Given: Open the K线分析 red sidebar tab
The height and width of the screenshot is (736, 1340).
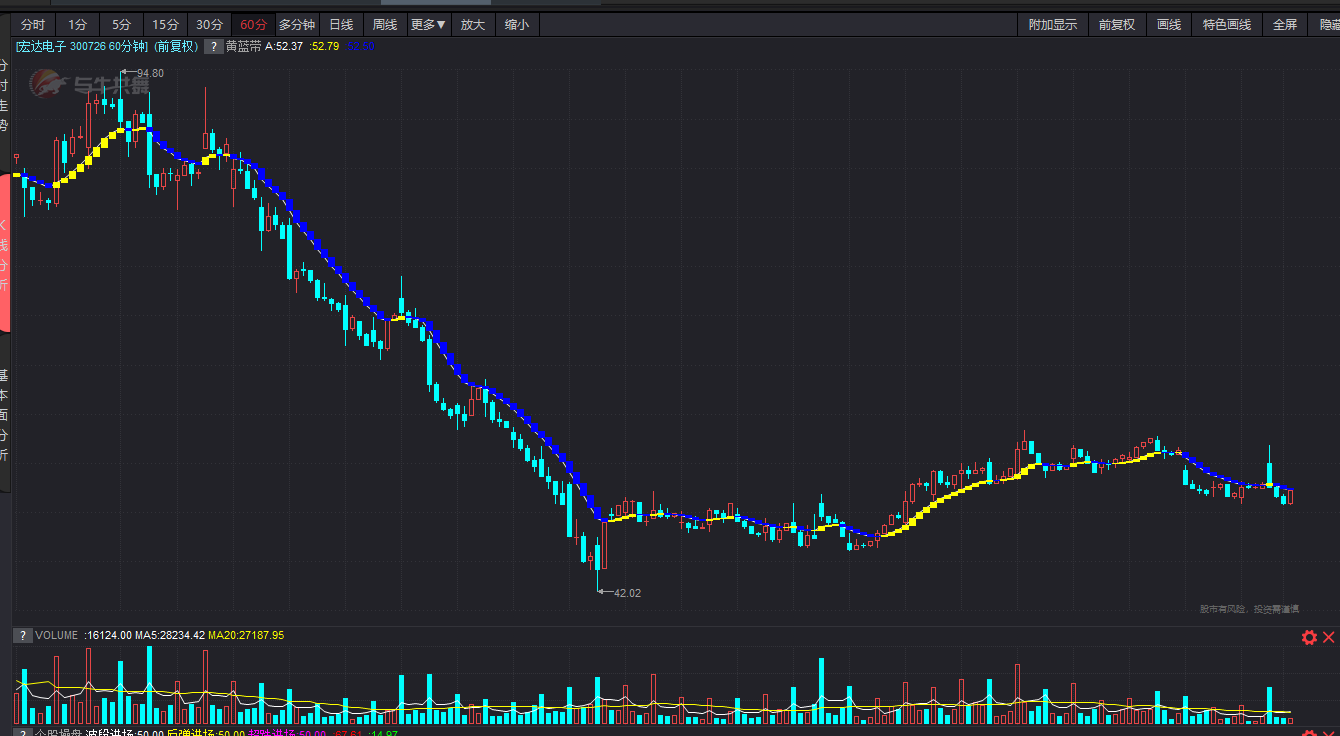Looking at the screenshot, I should (4, 254).
